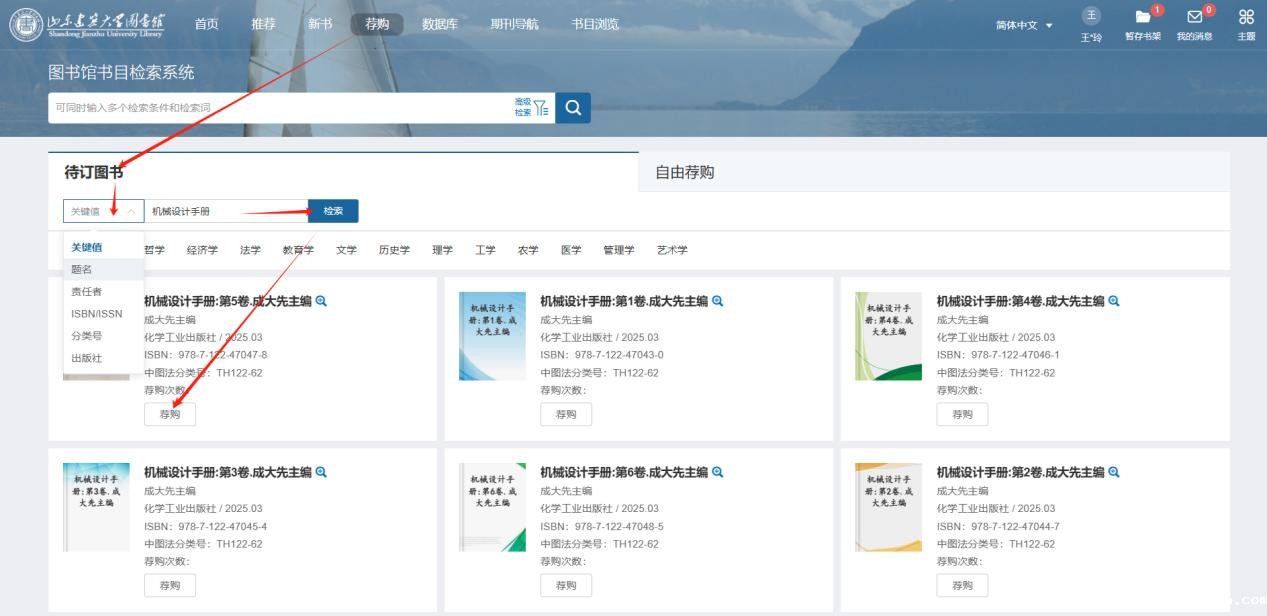This screenshot has width=1267, height=616.
Task: Select 题名 from the dropdown list
Action: 82,269
